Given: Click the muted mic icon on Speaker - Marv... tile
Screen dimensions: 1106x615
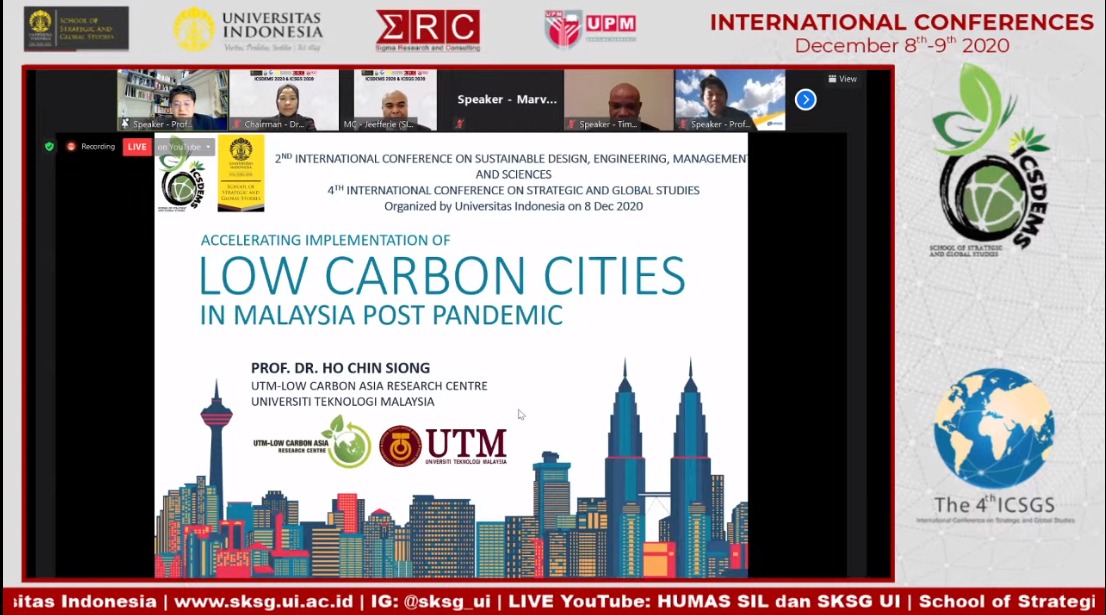Looking at the screenshot, I should [460, 124].
